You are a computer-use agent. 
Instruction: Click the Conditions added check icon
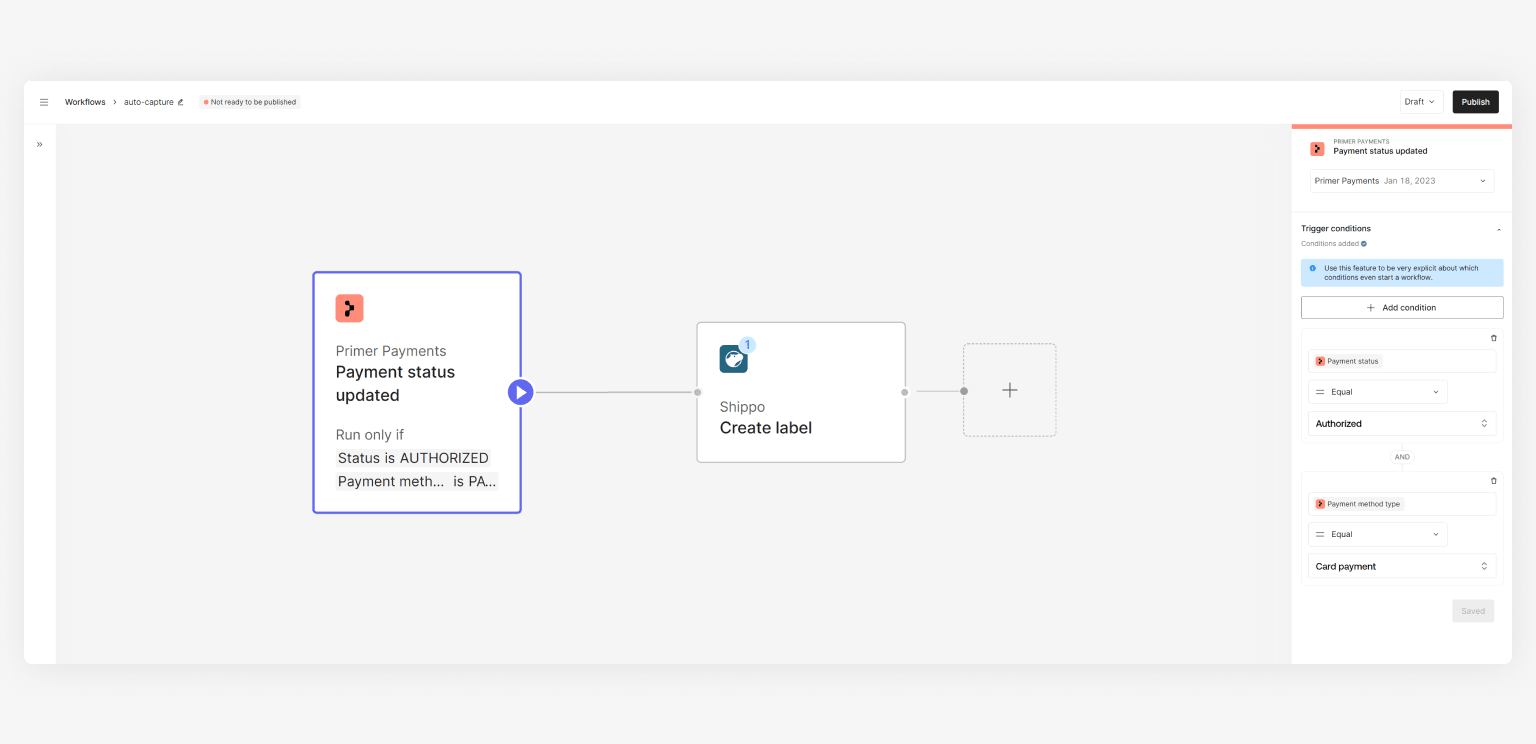tap(1363, 244)
